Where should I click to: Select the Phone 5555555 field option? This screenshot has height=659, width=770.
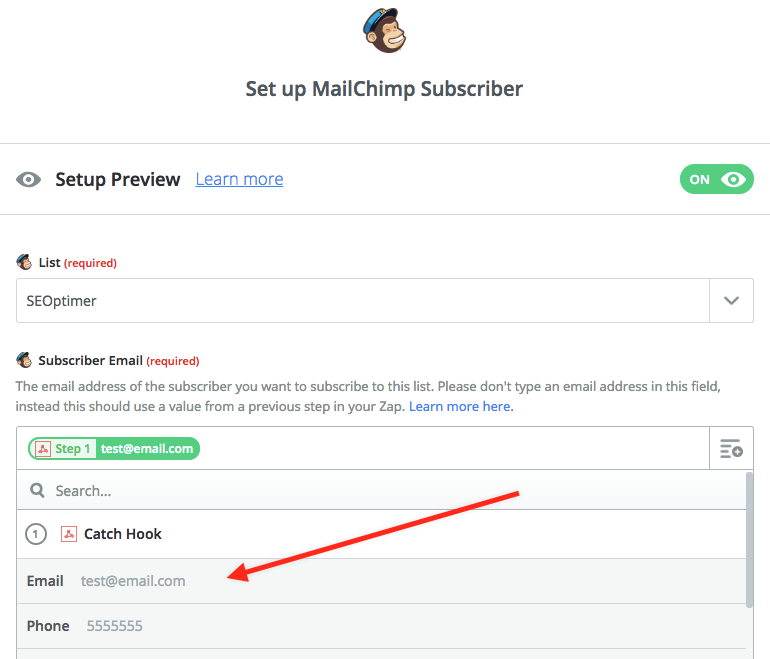[115, 626]
